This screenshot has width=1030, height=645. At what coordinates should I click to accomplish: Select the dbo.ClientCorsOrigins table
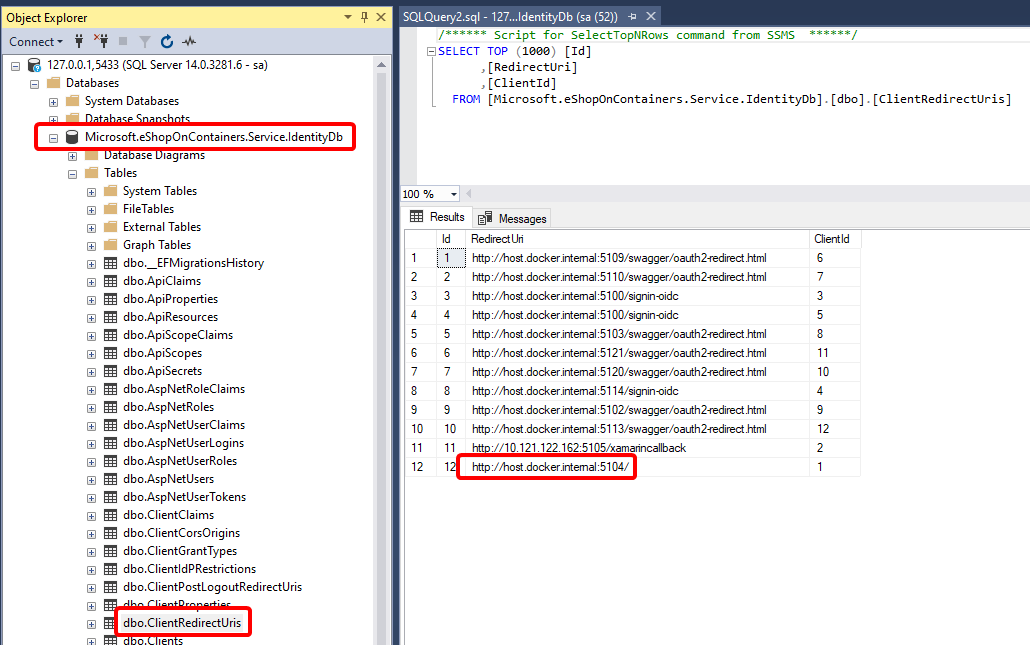click(x=181, y=533)
